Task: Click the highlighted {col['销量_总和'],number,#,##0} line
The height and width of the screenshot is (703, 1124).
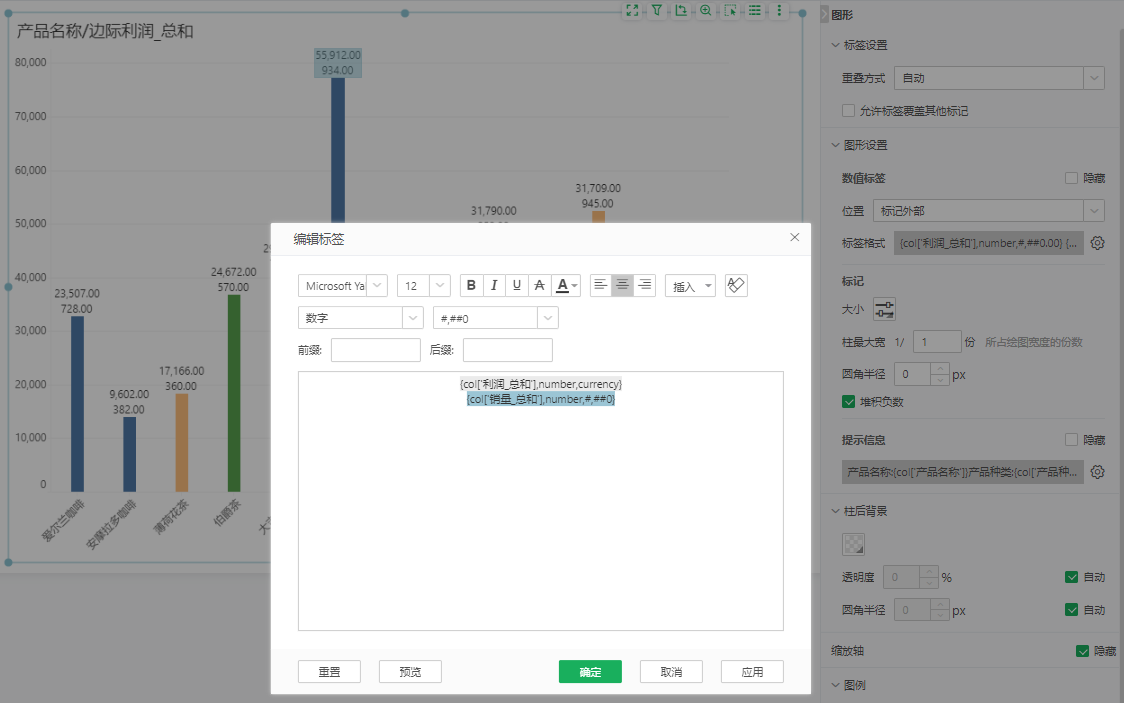Action: [x=540, y=399]
